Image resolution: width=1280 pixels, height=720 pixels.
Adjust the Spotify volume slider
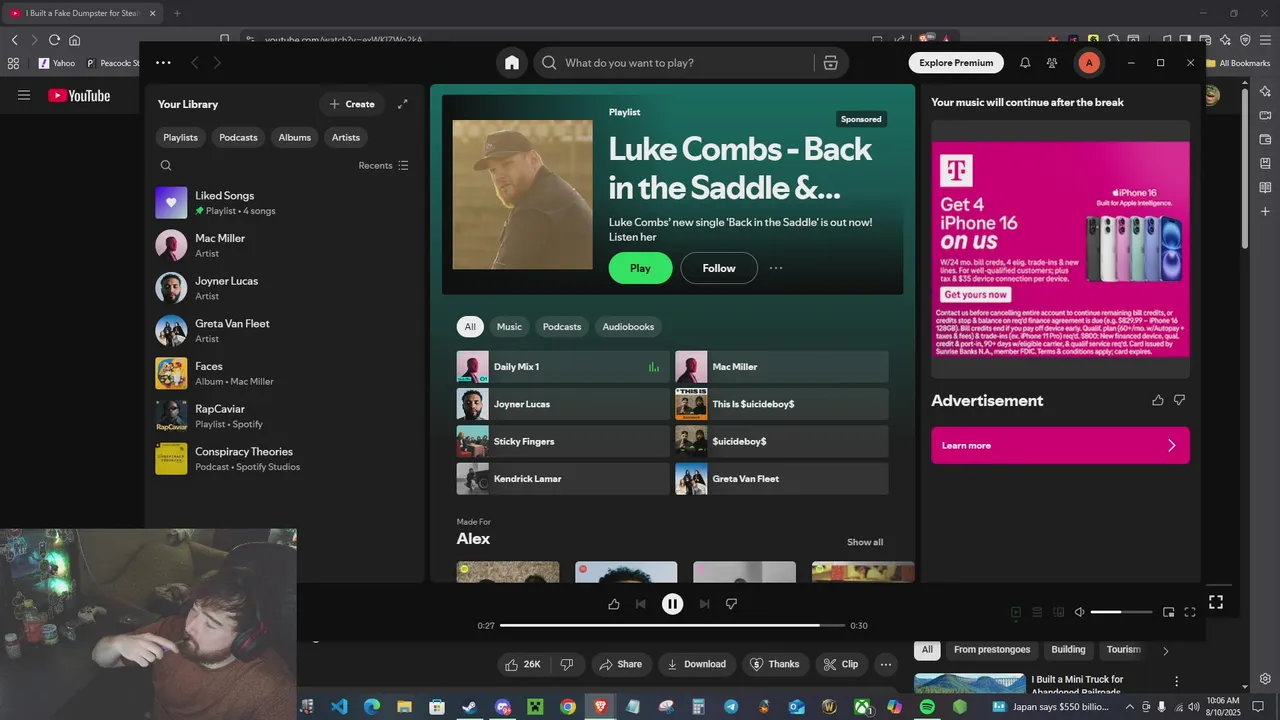click(x=1121, y=612)
